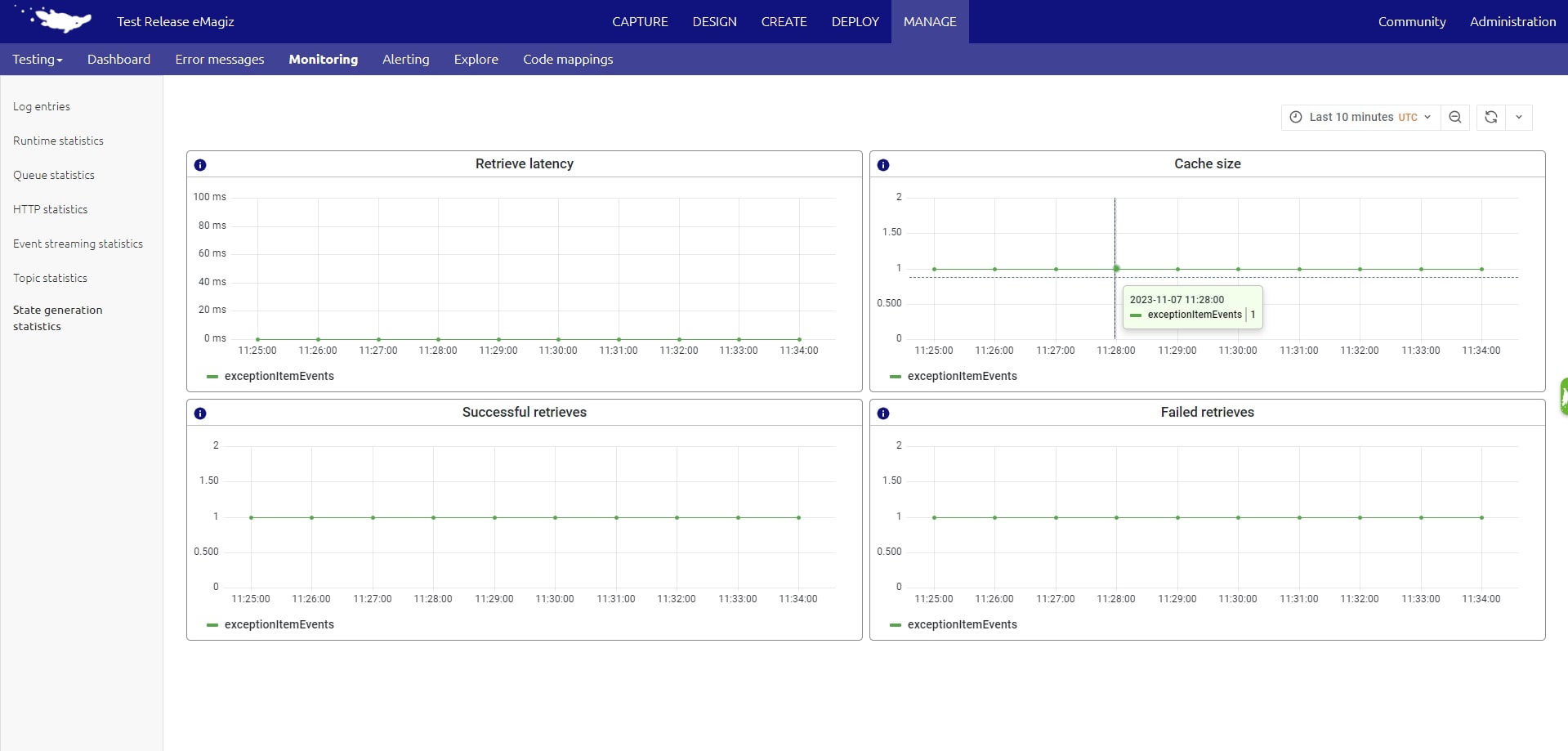Open the Alerting tab
This screenshot has height=751, width=1568.
405,60
